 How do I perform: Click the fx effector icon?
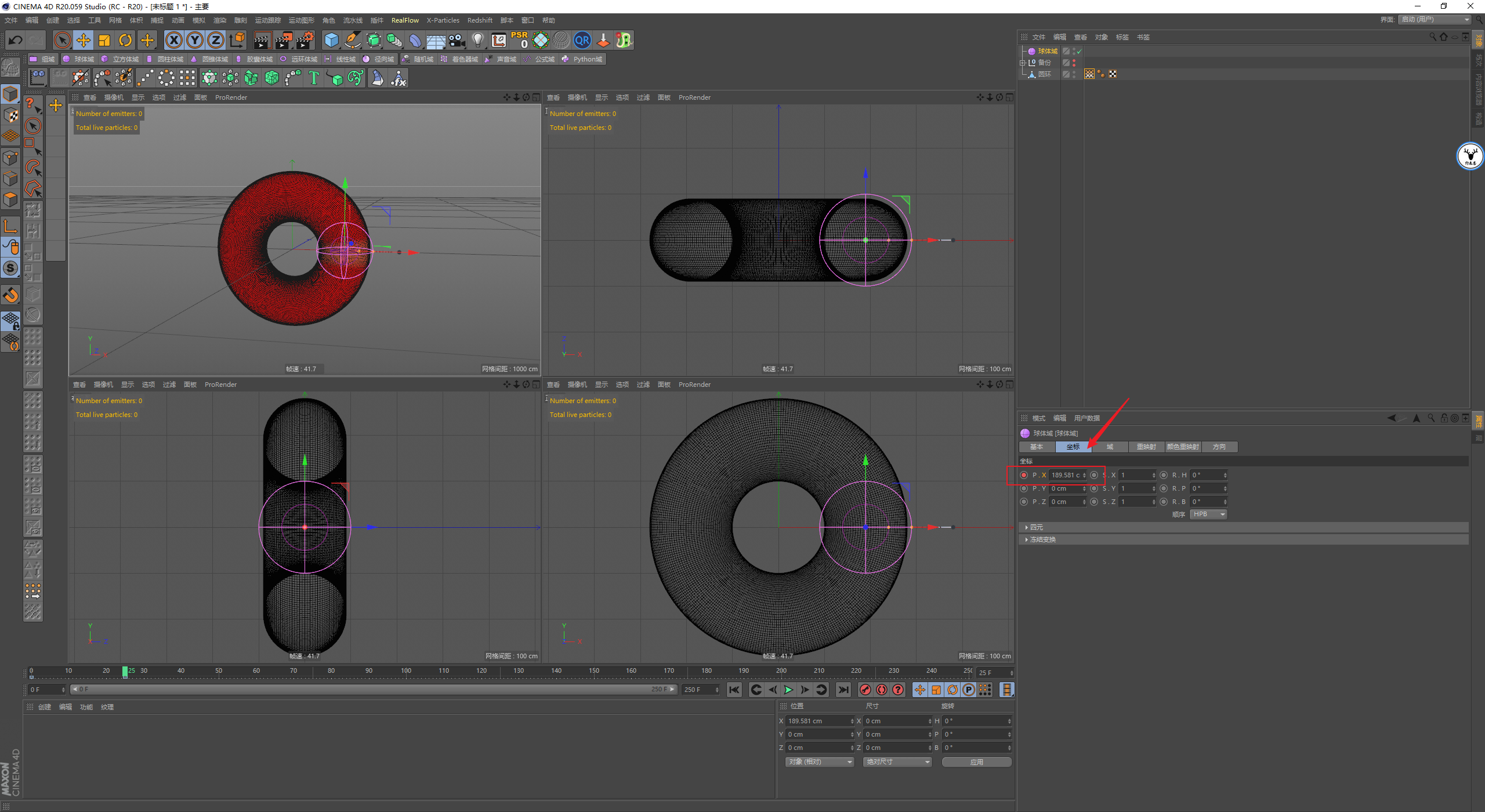coord(399,78)
